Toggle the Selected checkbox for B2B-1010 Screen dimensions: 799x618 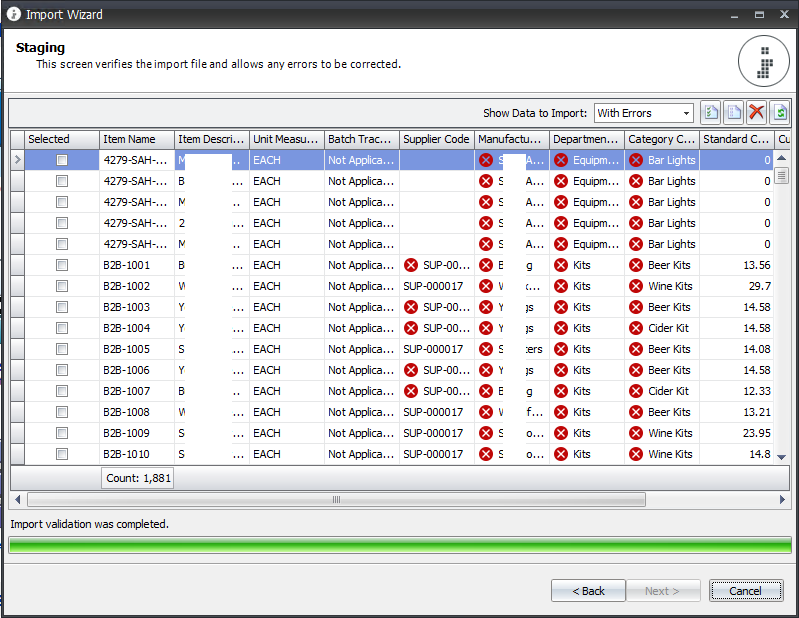[62, 454]
